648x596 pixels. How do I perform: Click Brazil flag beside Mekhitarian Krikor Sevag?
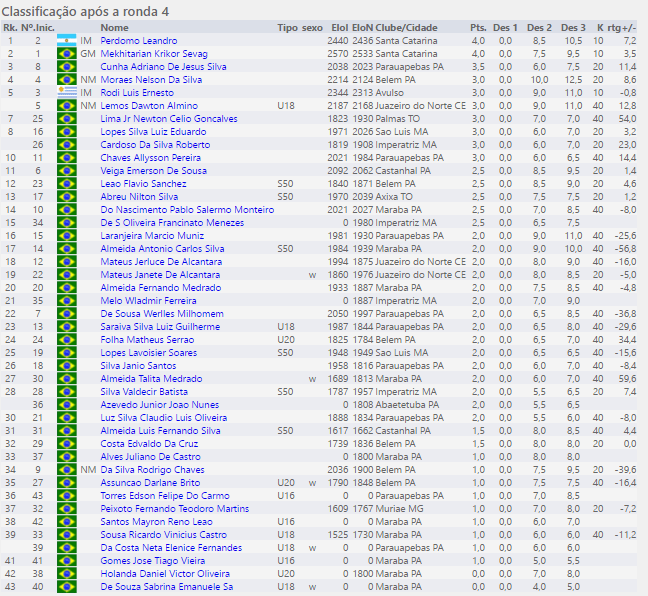coord(67,53)
